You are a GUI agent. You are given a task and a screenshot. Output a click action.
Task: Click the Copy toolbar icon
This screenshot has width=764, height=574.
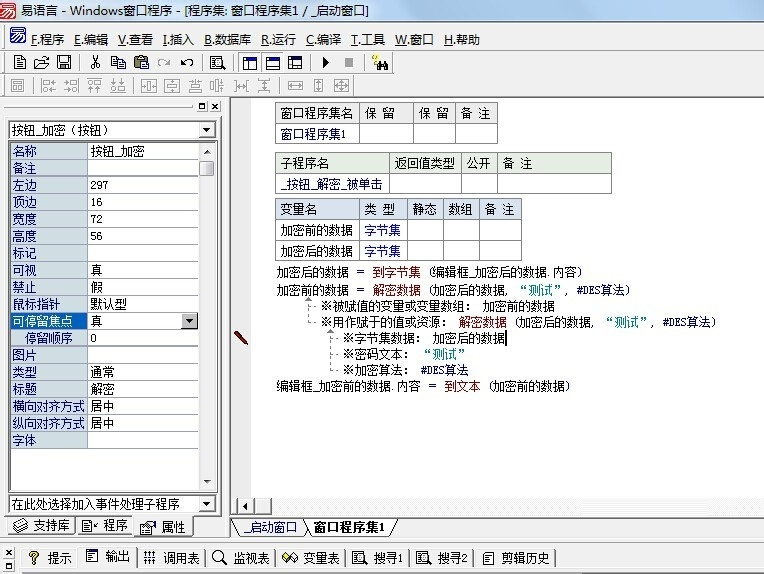pos(118,62)
